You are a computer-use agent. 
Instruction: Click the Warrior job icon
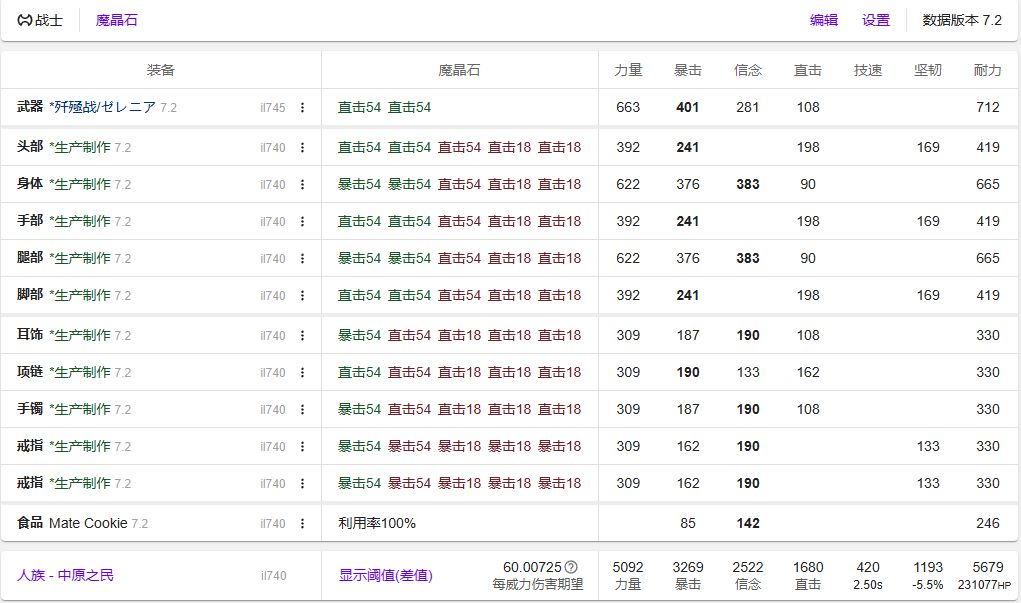coord(26,20)
